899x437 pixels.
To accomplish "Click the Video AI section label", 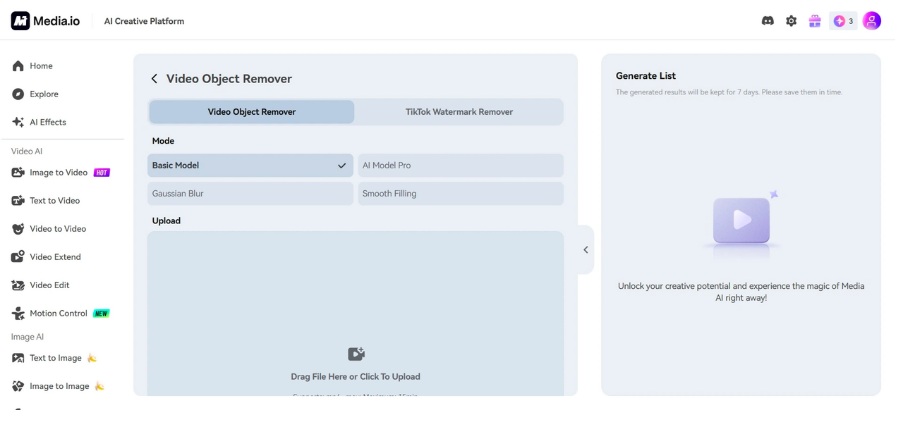I will [x=26, y=151].
